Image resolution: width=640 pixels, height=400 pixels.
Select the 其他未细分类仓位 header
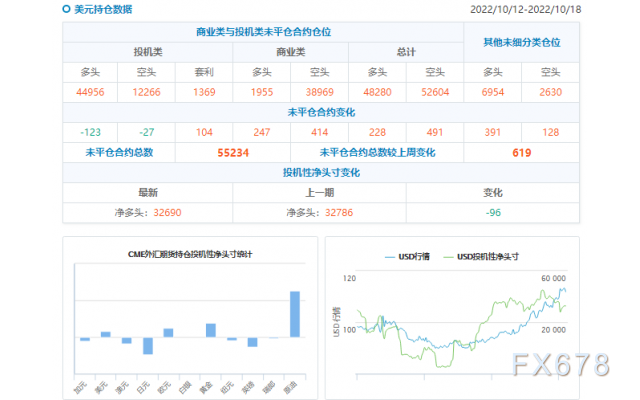(x=522, y=42)
